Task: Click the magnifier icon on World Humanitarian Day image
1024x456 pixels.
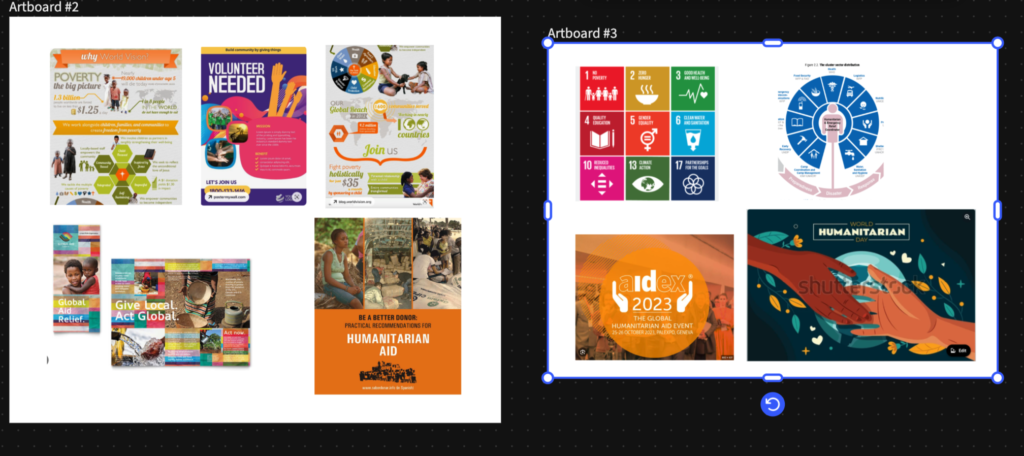Action: (967, 217)
